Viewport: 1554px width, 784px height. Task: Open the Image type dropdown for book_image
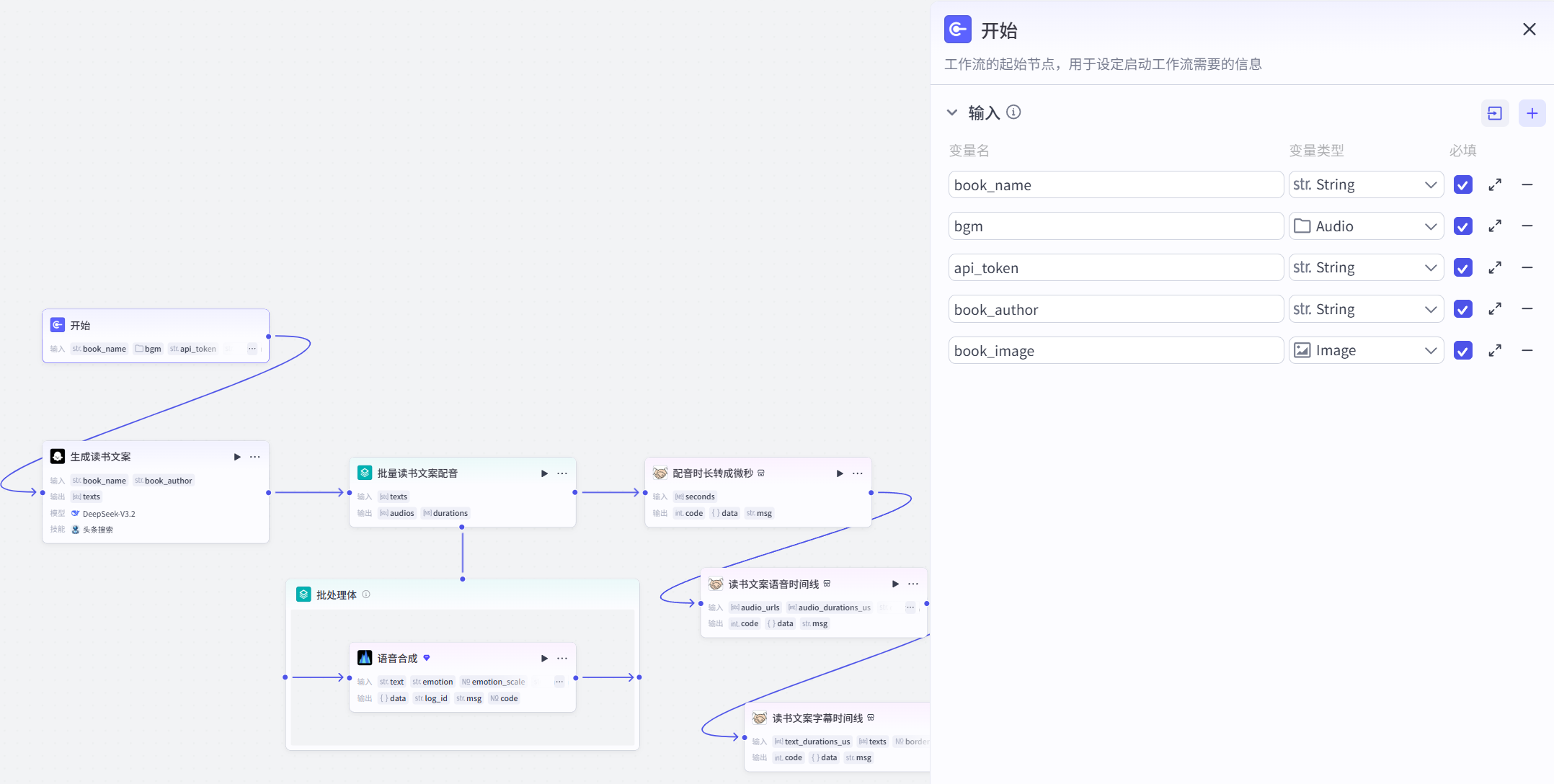coord(1366,350)
